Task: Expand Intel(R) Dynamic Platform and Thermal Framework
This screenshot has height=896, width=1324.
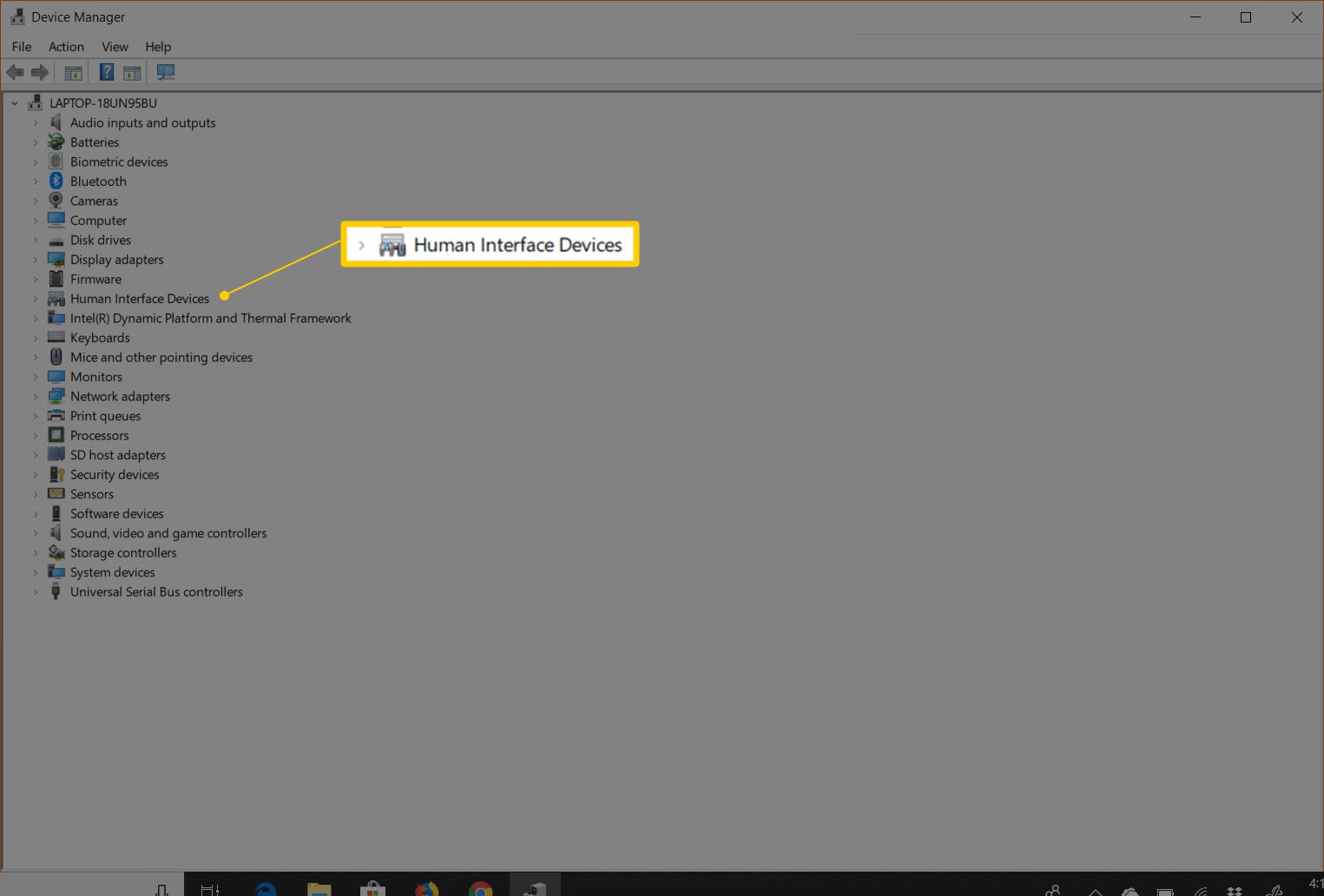Action: pyautogui.click(x=36, y=318)
